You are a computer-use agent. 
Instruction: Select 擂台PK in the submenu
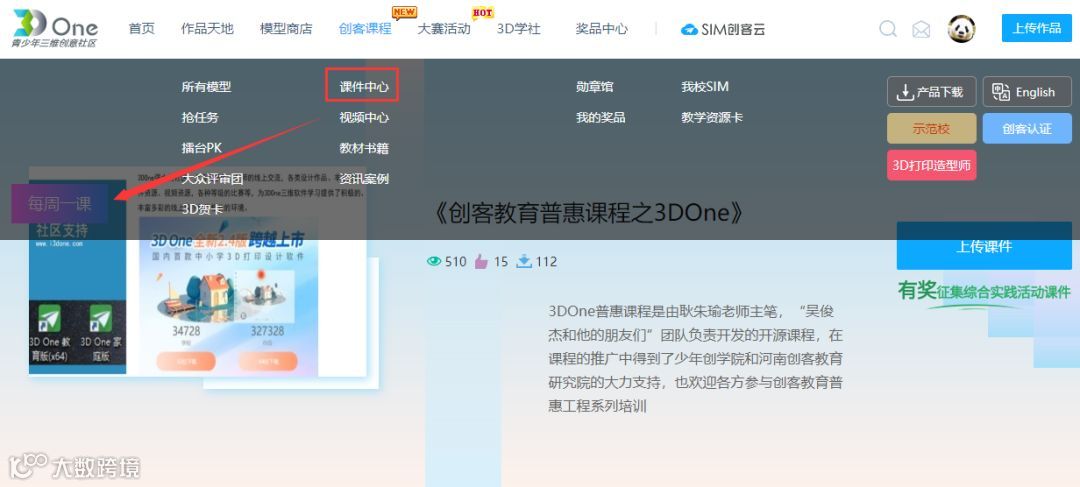(x=201, y=148)
